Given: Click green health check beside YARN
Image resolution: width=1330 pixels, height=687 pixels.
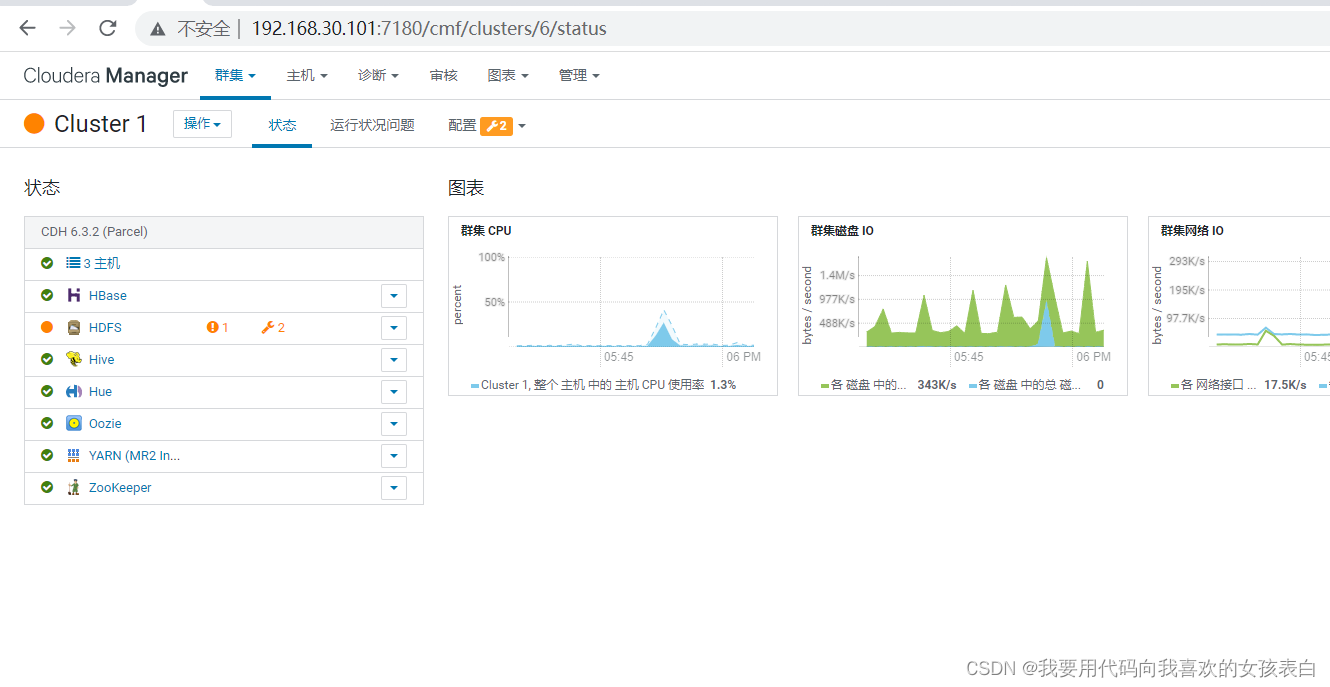Looking at the screenshot, I should tap(47, 455).
